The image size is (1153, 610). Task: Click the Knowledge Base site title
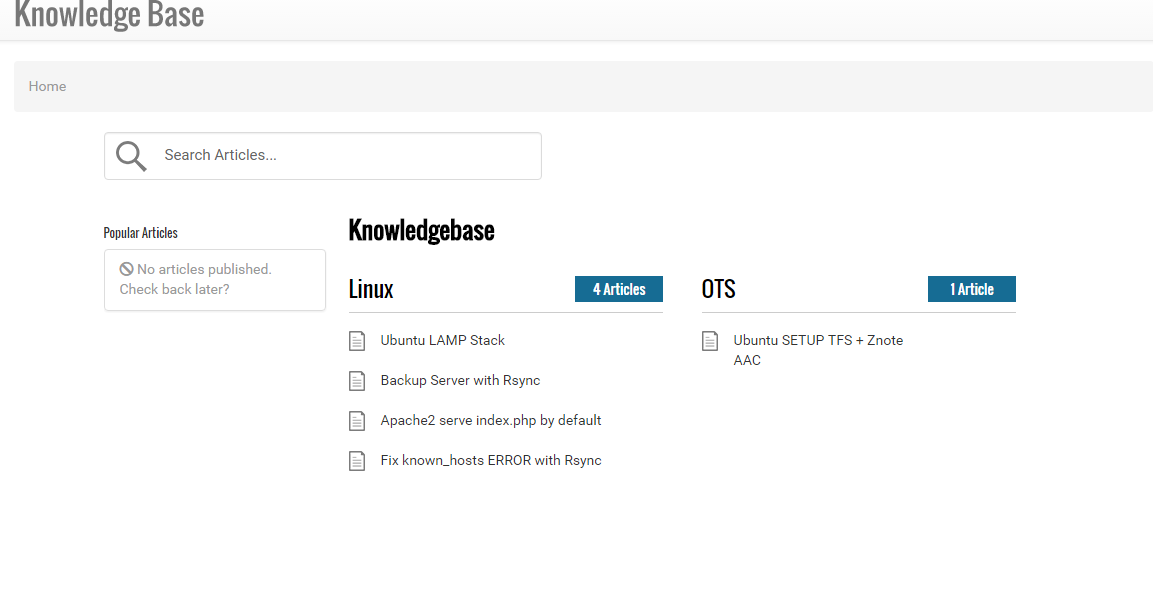click(109, 15)
